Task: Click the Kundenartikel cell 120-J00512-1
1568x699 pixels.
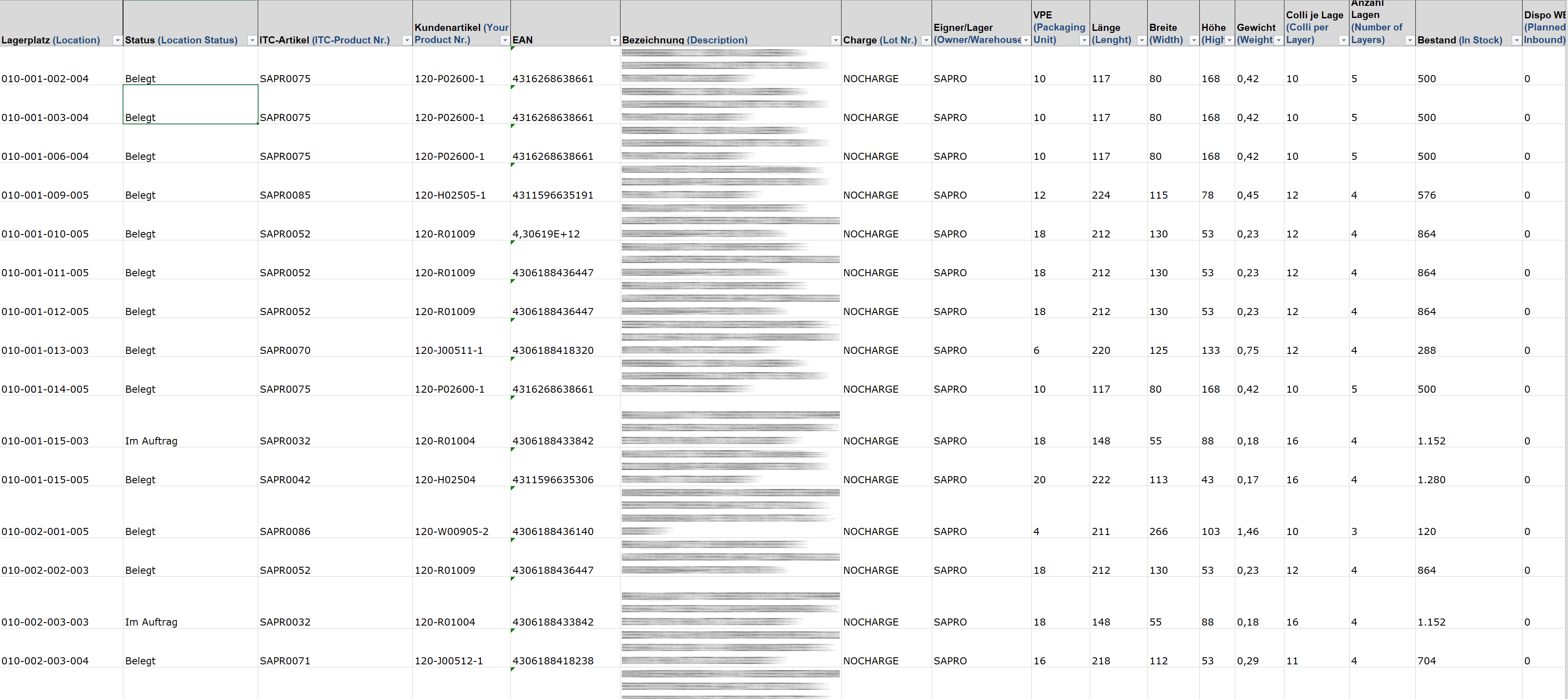Action: pos(449,661)
